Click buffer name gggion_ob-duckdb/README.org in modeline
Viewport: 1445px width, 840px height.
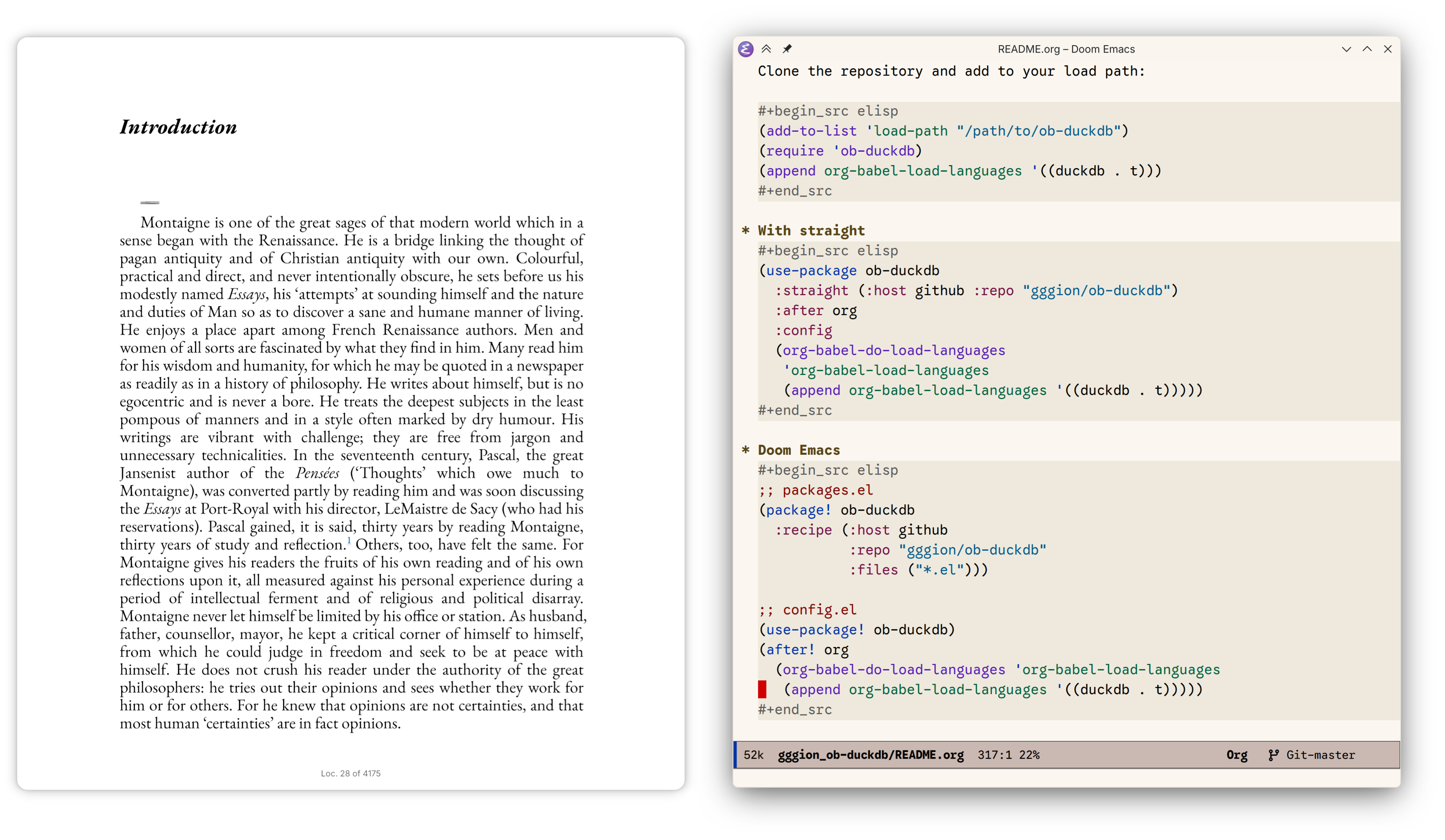pos(871,755)
